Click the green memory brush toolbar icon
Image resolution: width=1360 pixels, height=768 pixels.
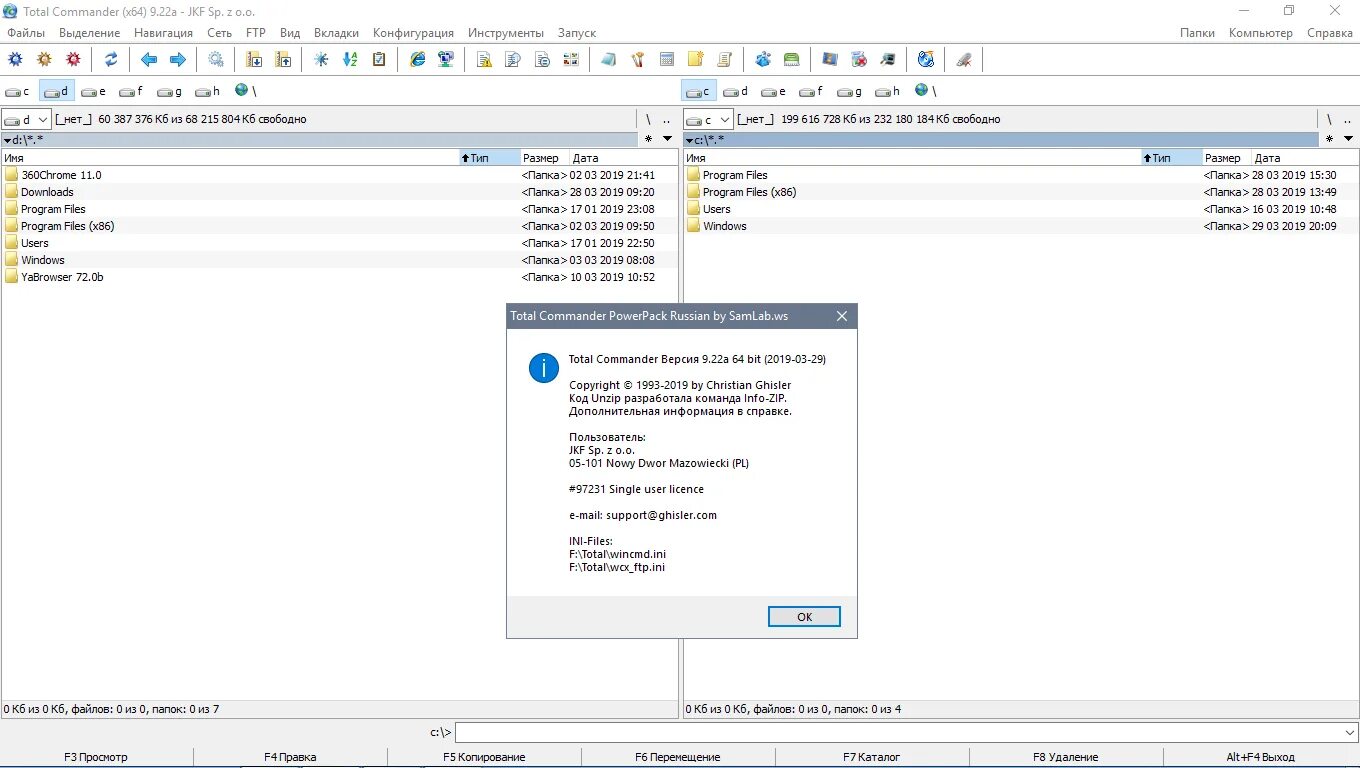click(792, 59)
